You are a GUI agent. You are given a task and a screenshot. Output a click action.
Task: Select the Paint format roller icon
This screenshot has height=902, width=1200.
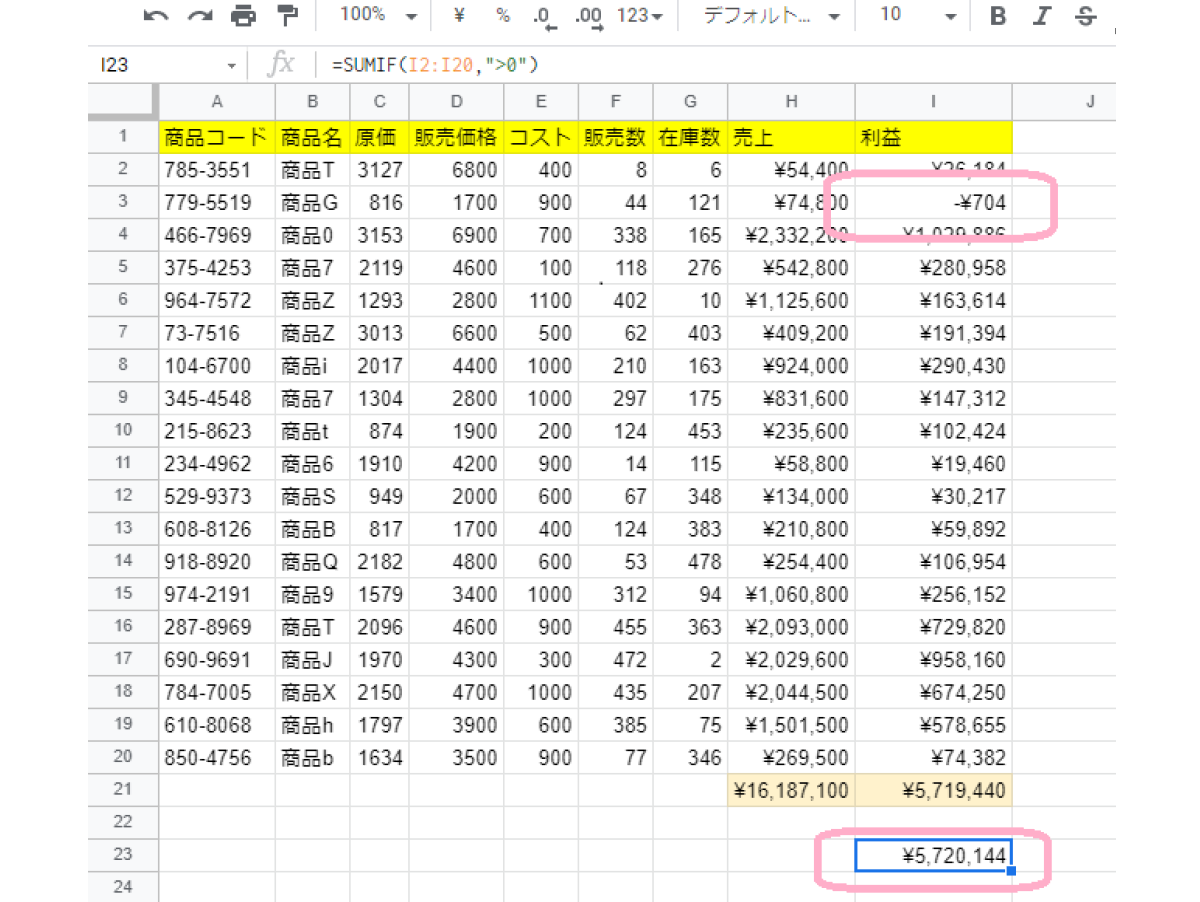click(287, 15)
